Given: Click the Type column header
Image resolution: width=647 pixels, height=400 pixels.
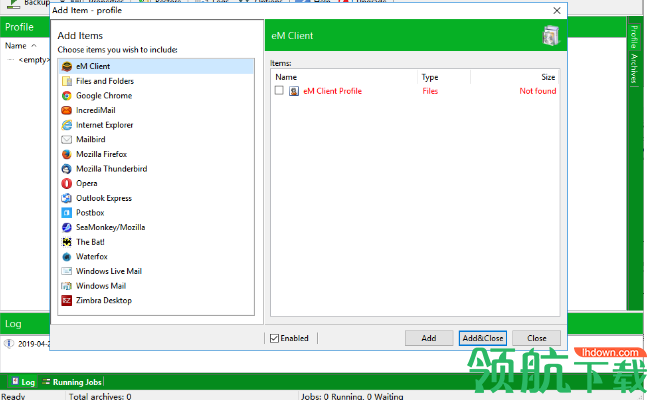Looking at the screenshot, I should pyautogui.click(x=444, y=77).
